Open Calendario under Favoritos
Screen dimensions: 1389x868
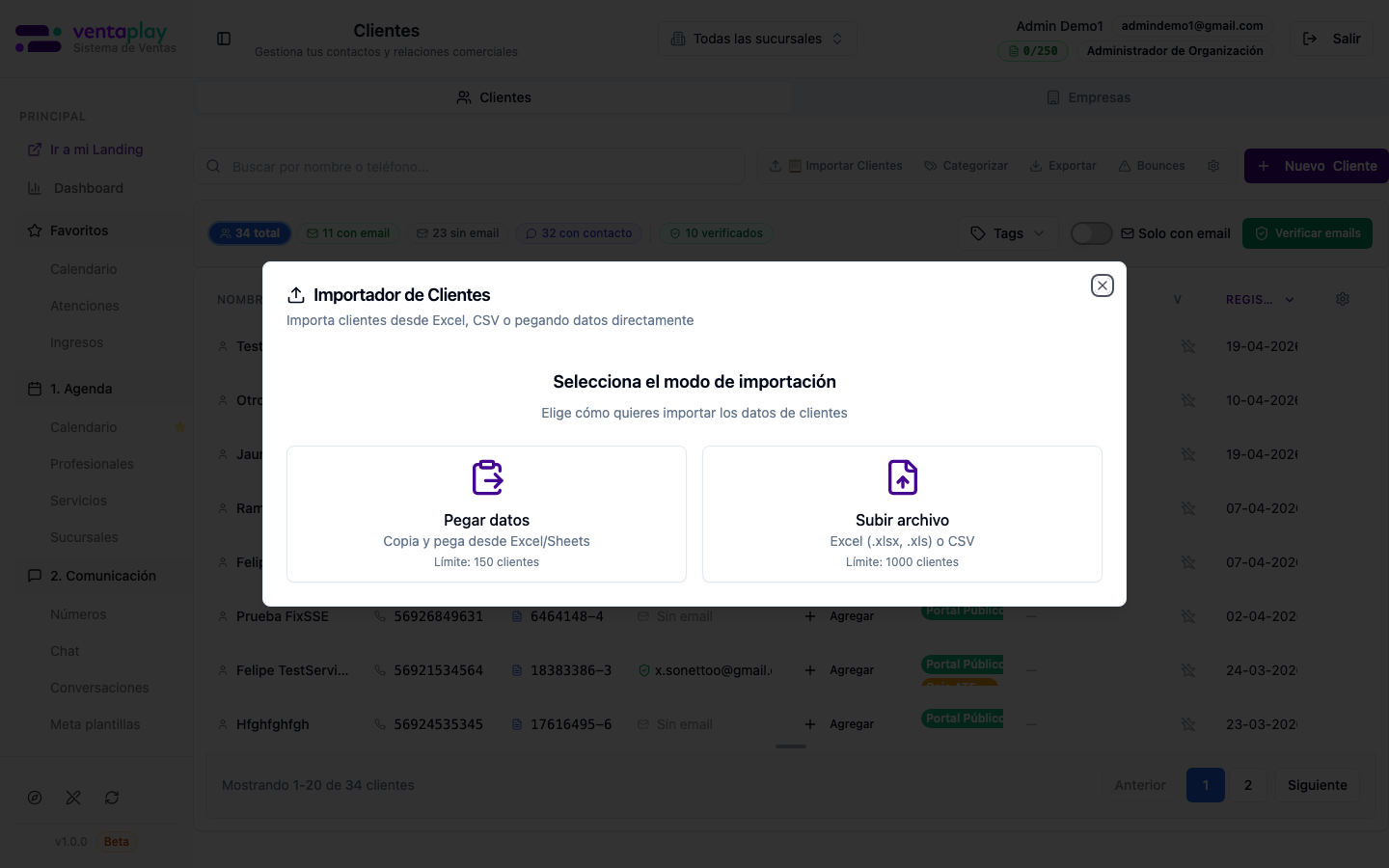(x=84, y=269)
